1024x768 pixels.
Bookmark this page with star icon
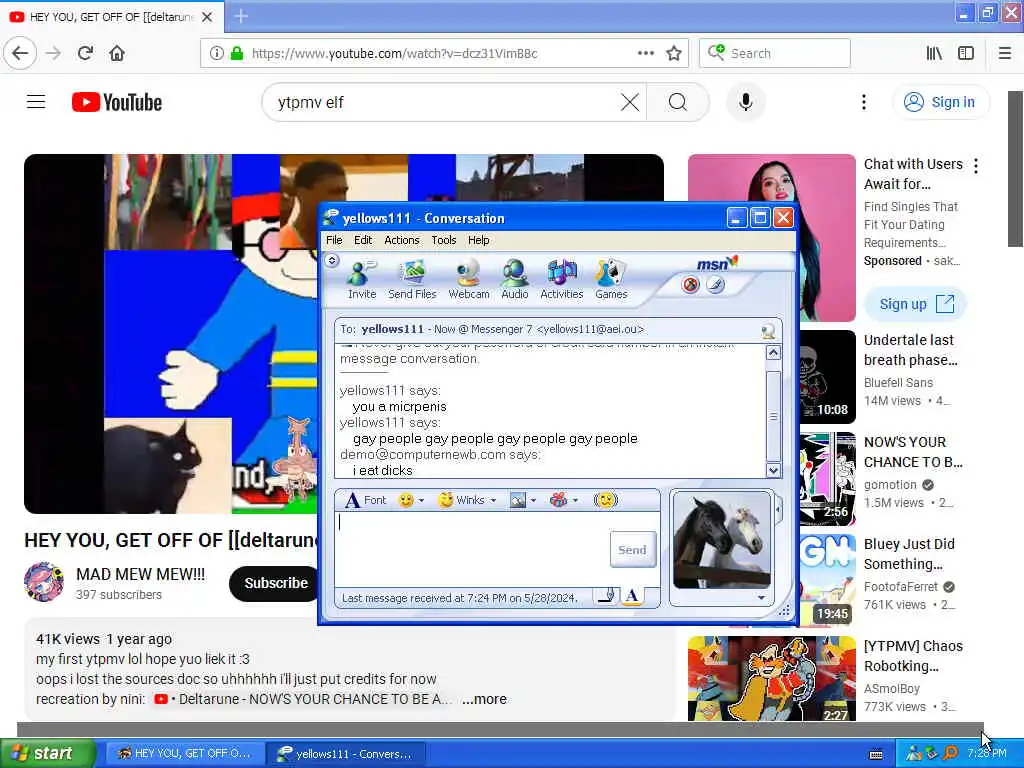pyautogui.click(x=674, y=53)
